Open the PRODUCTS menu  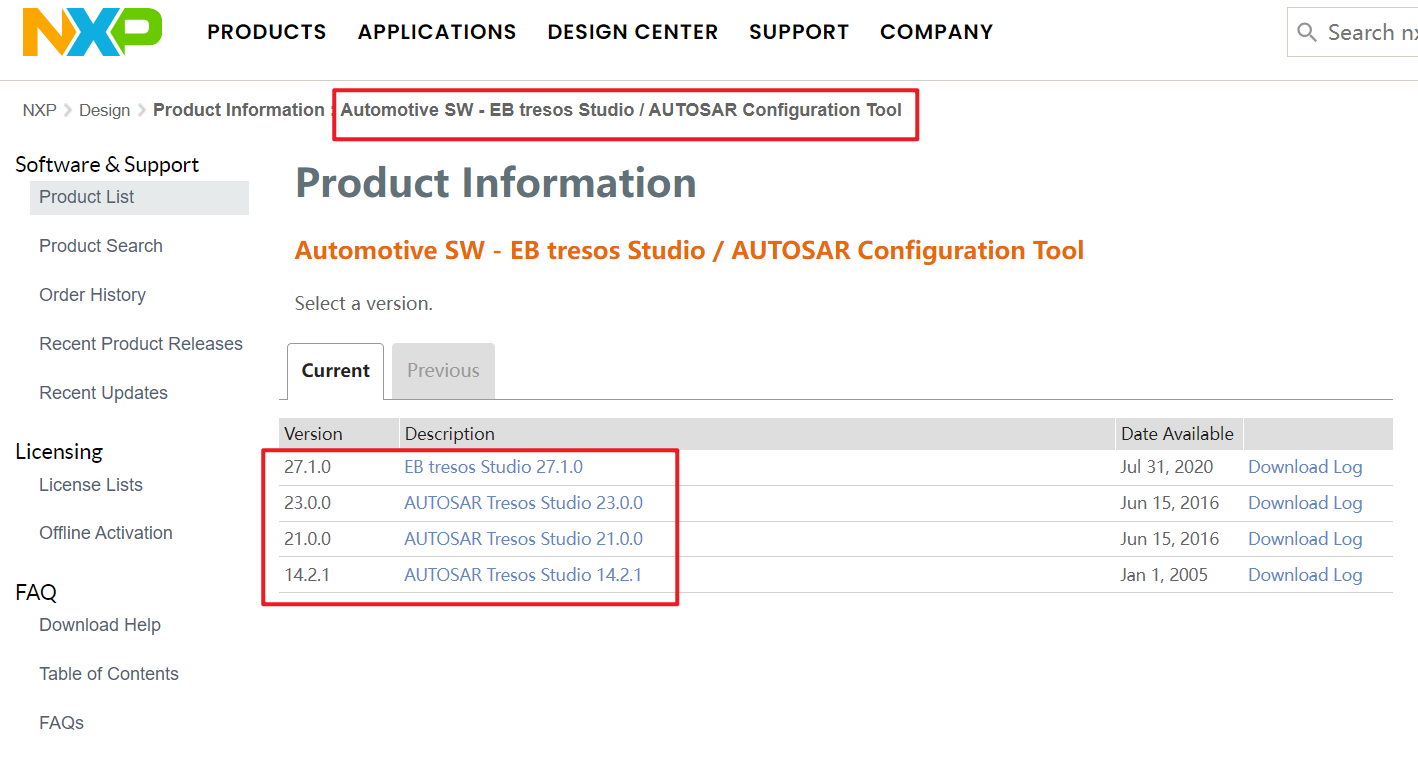coord(266,31)
